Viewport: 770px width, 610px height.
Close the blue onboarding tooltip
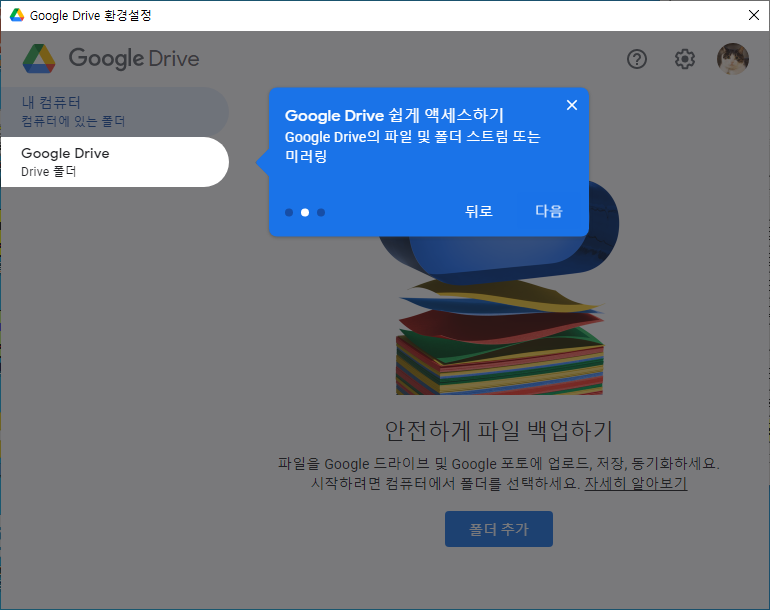point(572,105)
